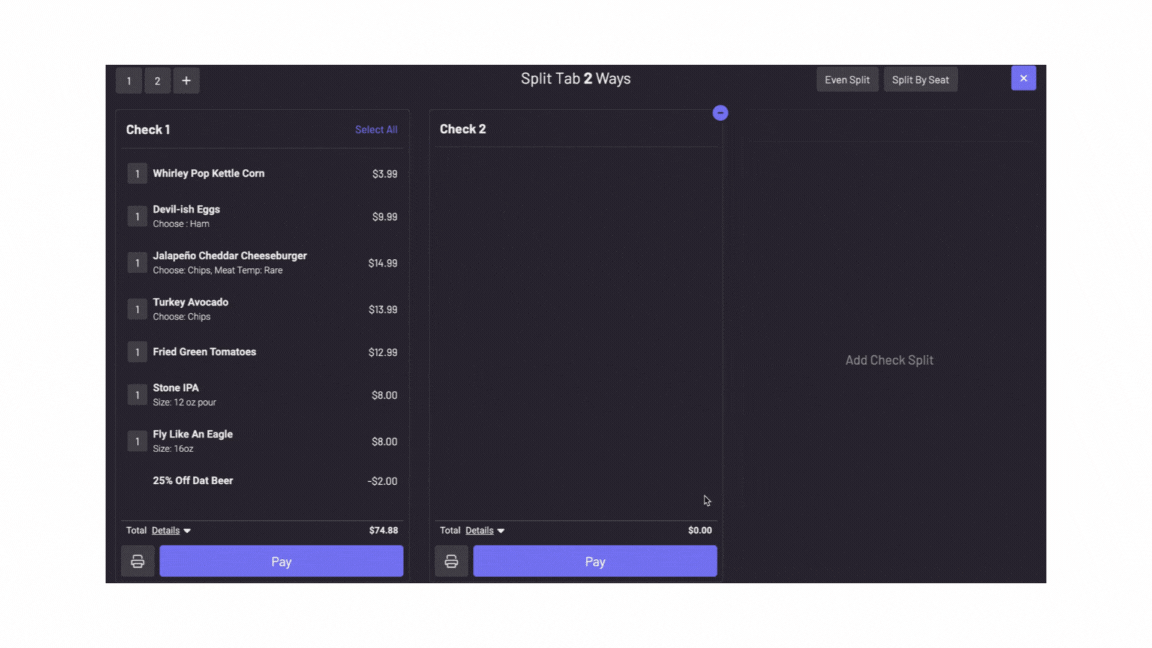The width and height of the screenshot is (1152, 648).
Task: Select quantity box for Fly Like An Eagle
Action: (137, 441)
